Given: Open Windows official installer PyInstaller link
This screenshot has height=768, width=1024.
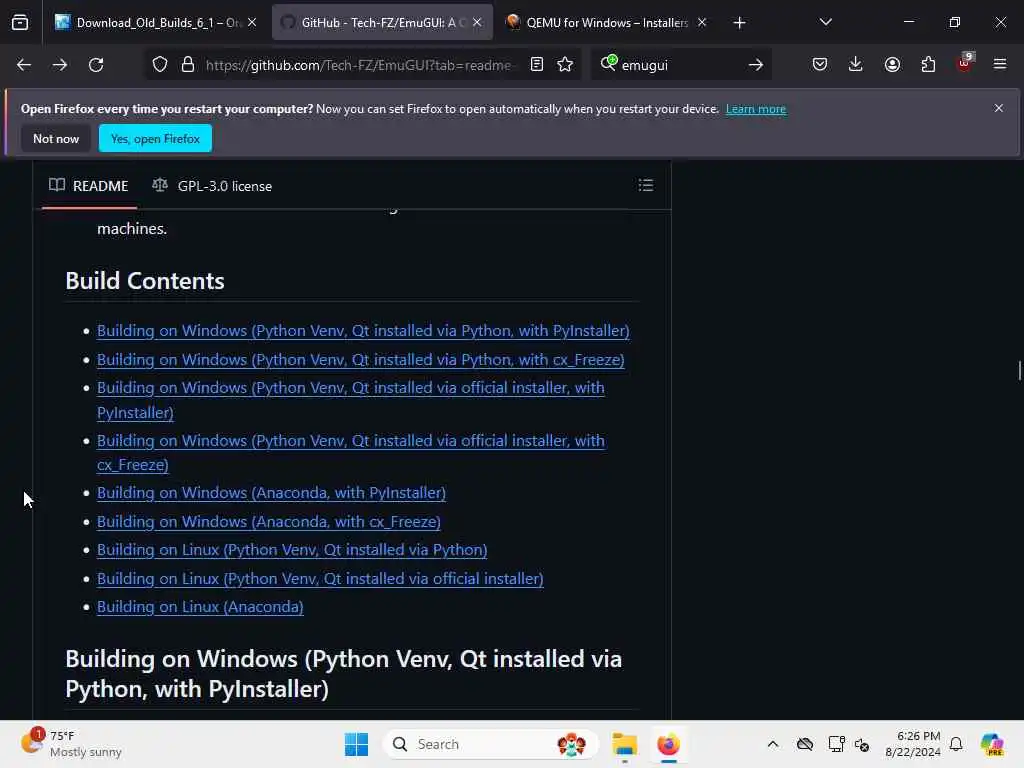Looking at the screenshot, I should (351, 400).
